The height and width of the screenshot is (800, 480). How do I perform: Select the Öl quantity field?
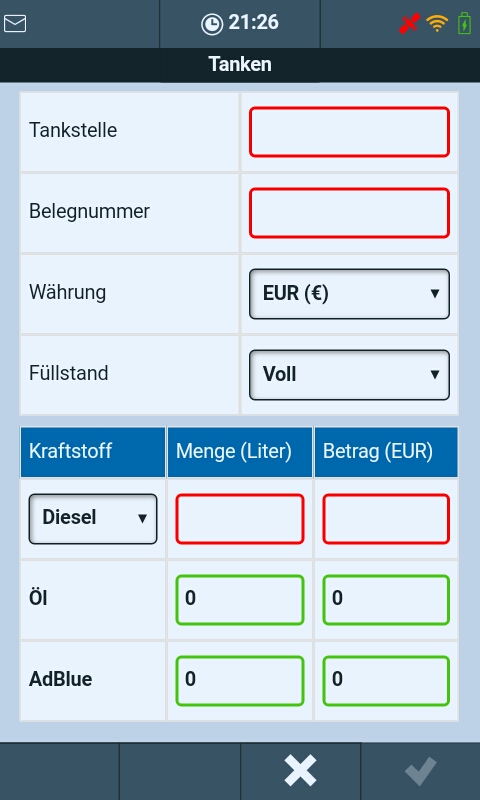240,599
